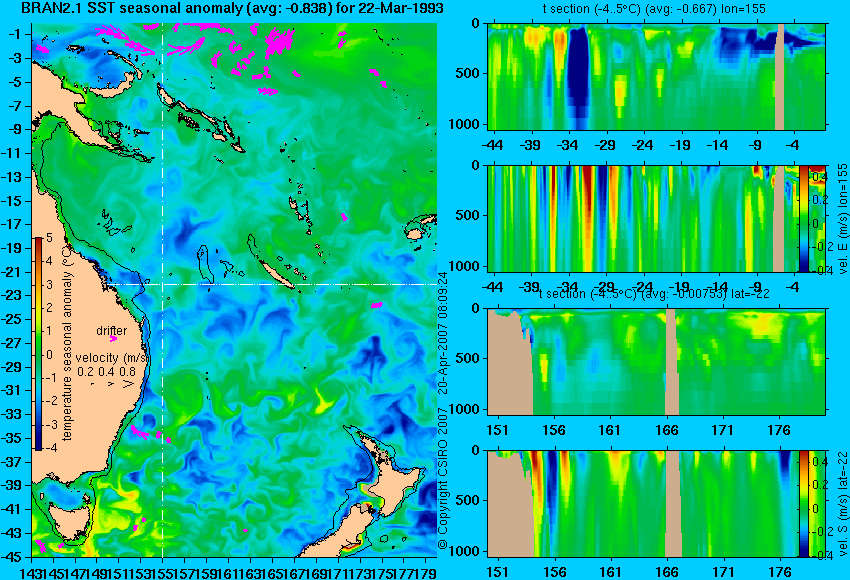Click '-44' under the lon=155 temperature section

pyautogui.click(x=492, y=145)
